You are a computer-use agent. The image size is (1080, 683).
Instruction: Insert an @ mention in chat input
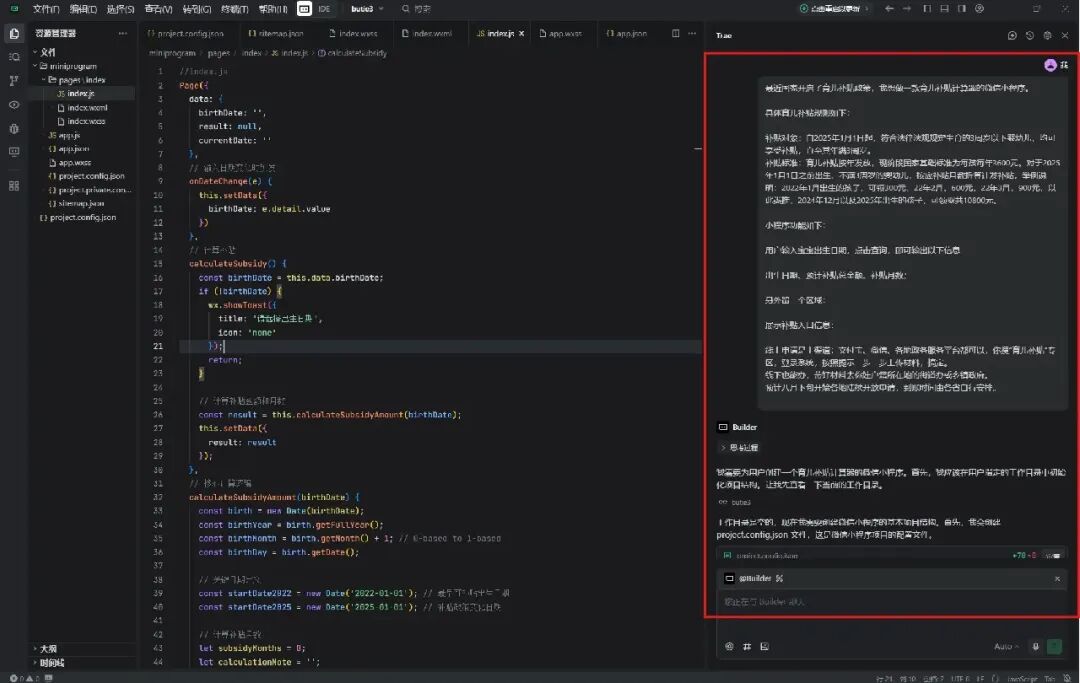(x=729, y=647)
